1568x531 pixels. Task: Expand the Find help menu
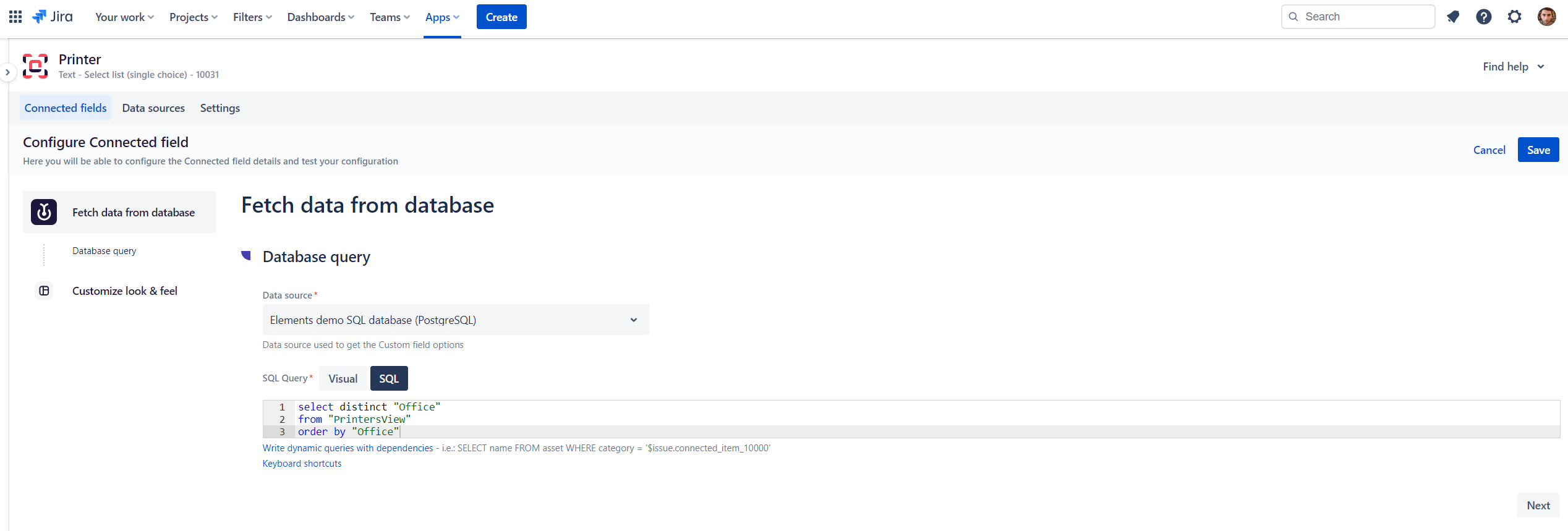[x=1513, y=67]
